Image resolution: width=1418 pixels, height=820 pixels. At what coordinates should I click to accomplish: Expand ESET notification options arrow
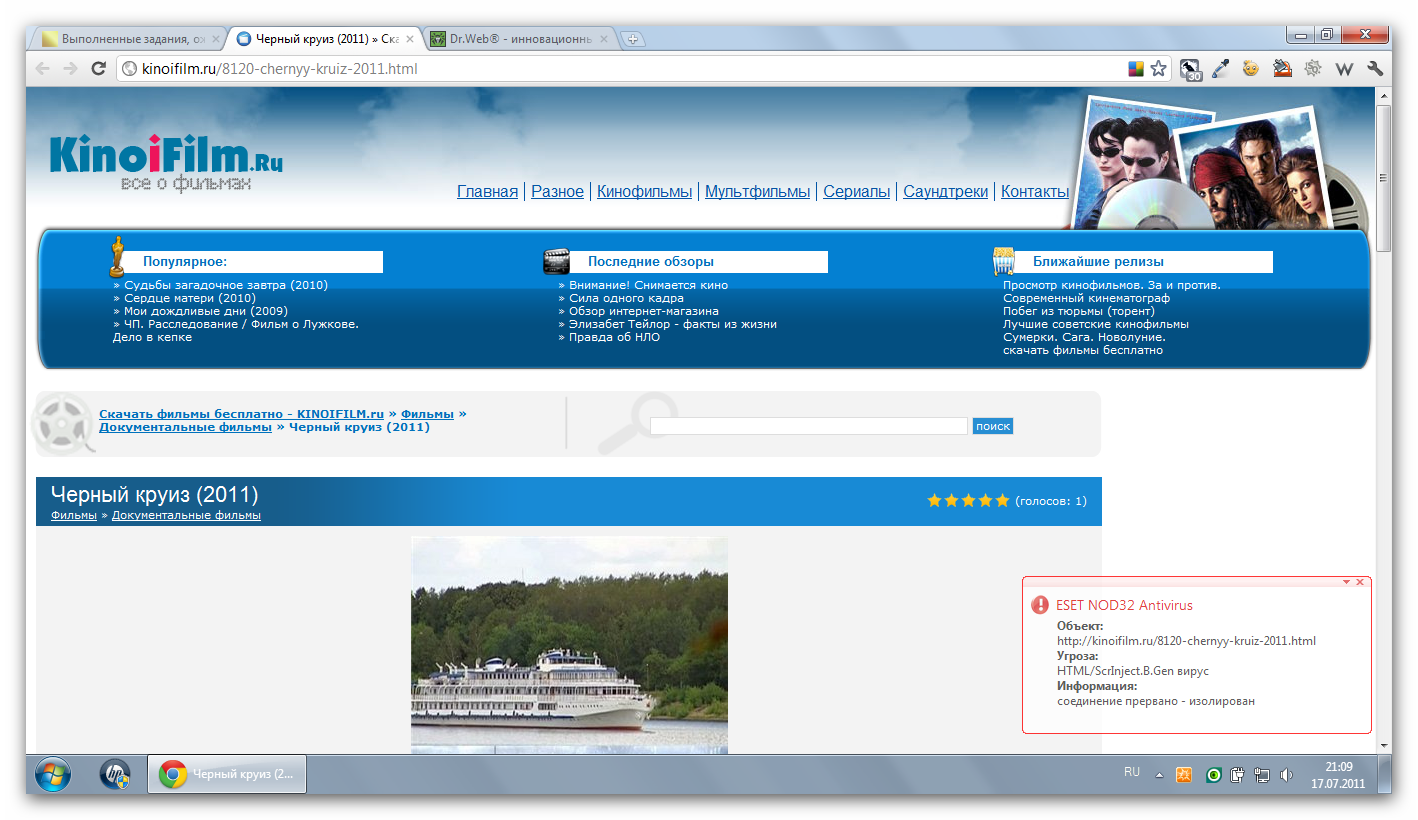click(1346, 582)
